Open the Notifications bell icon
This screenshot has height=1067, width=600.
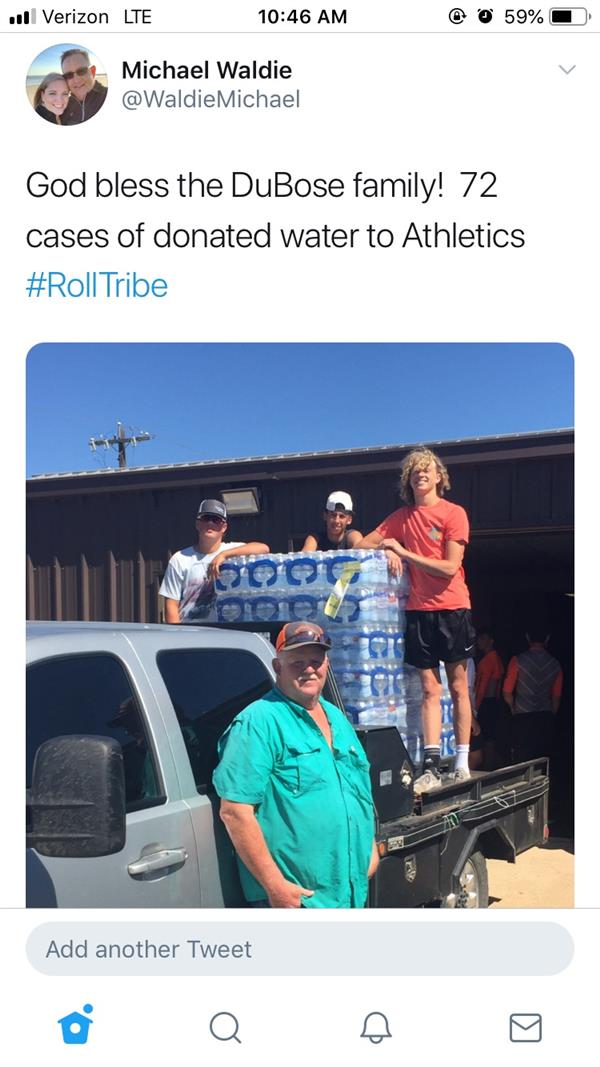click(x=376, y=1027)
